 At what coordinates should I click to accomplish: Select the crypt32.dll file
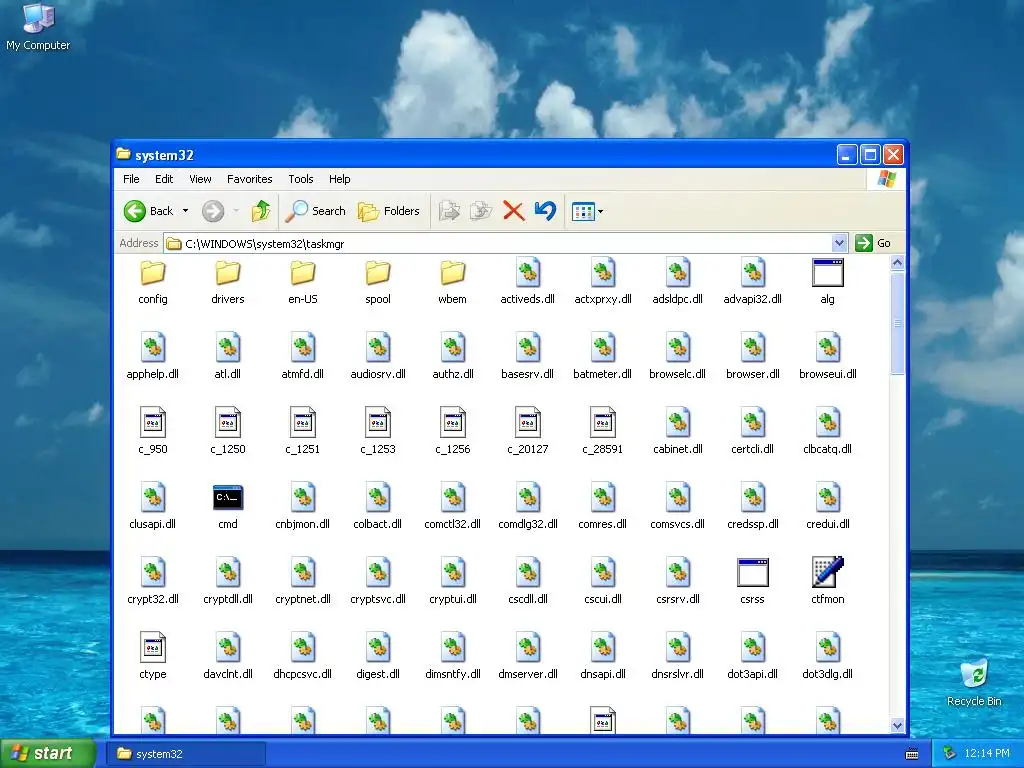click(x=153, y=583)
